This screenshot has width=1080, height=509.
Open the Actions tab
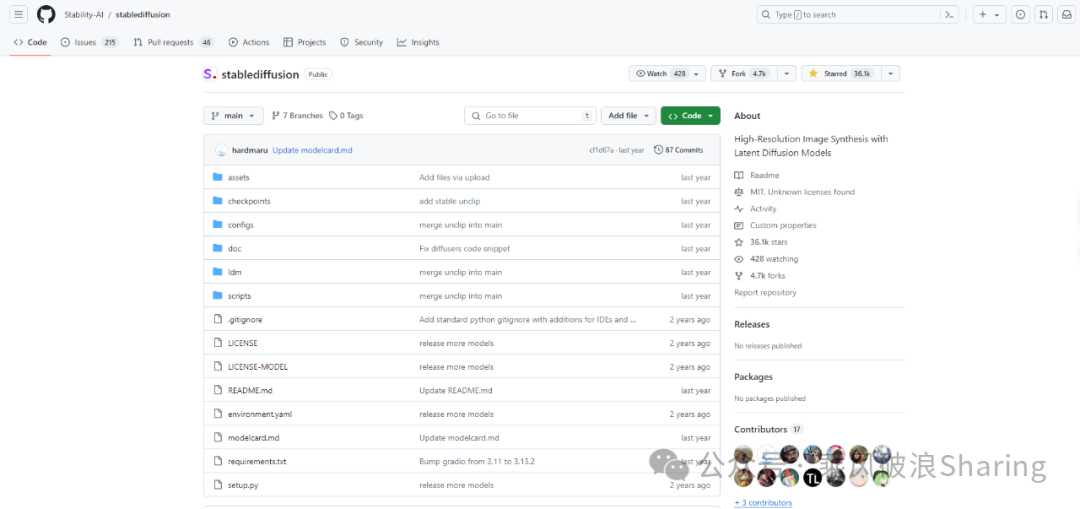pos(249,42)
